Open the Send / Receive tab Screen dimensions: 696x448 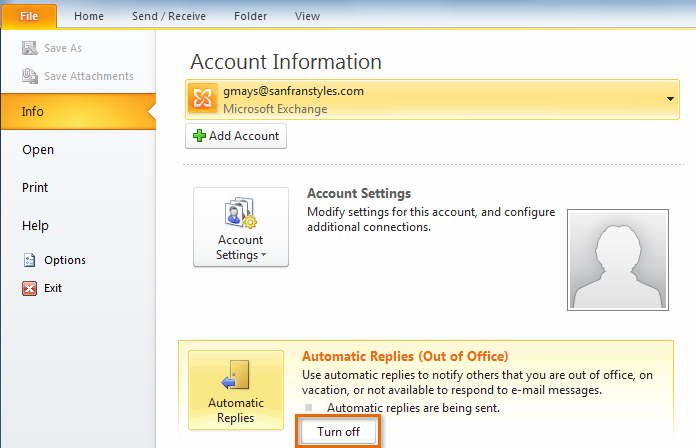click(x=169, y=16)
